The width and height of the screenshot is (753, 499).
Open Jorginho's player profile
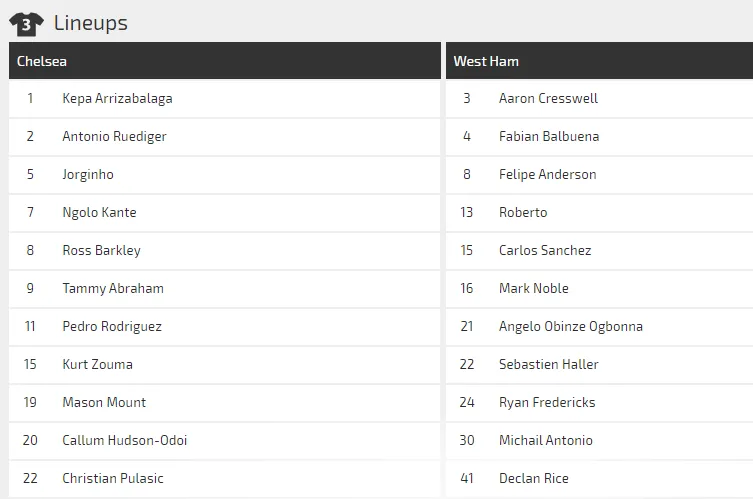[88, 174]
